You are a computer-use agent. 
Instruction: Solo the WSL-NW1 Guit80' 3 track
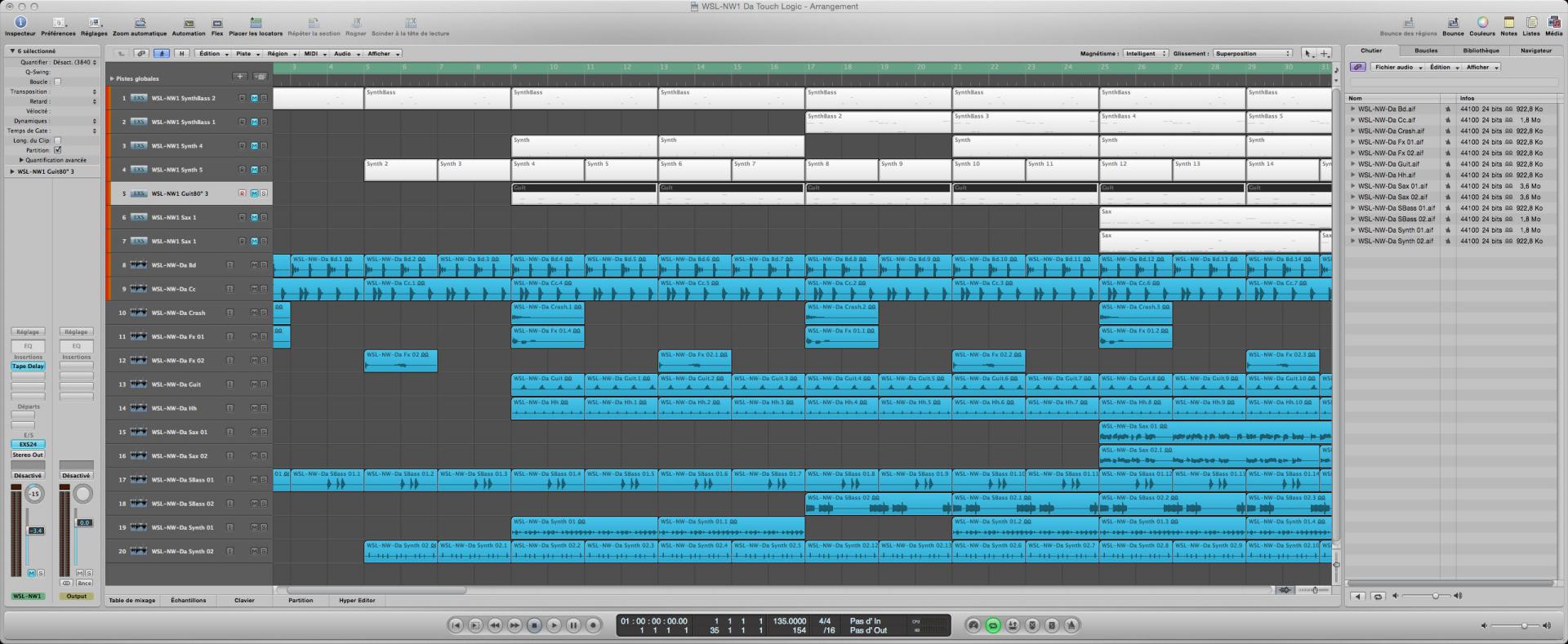pos(263,193)
